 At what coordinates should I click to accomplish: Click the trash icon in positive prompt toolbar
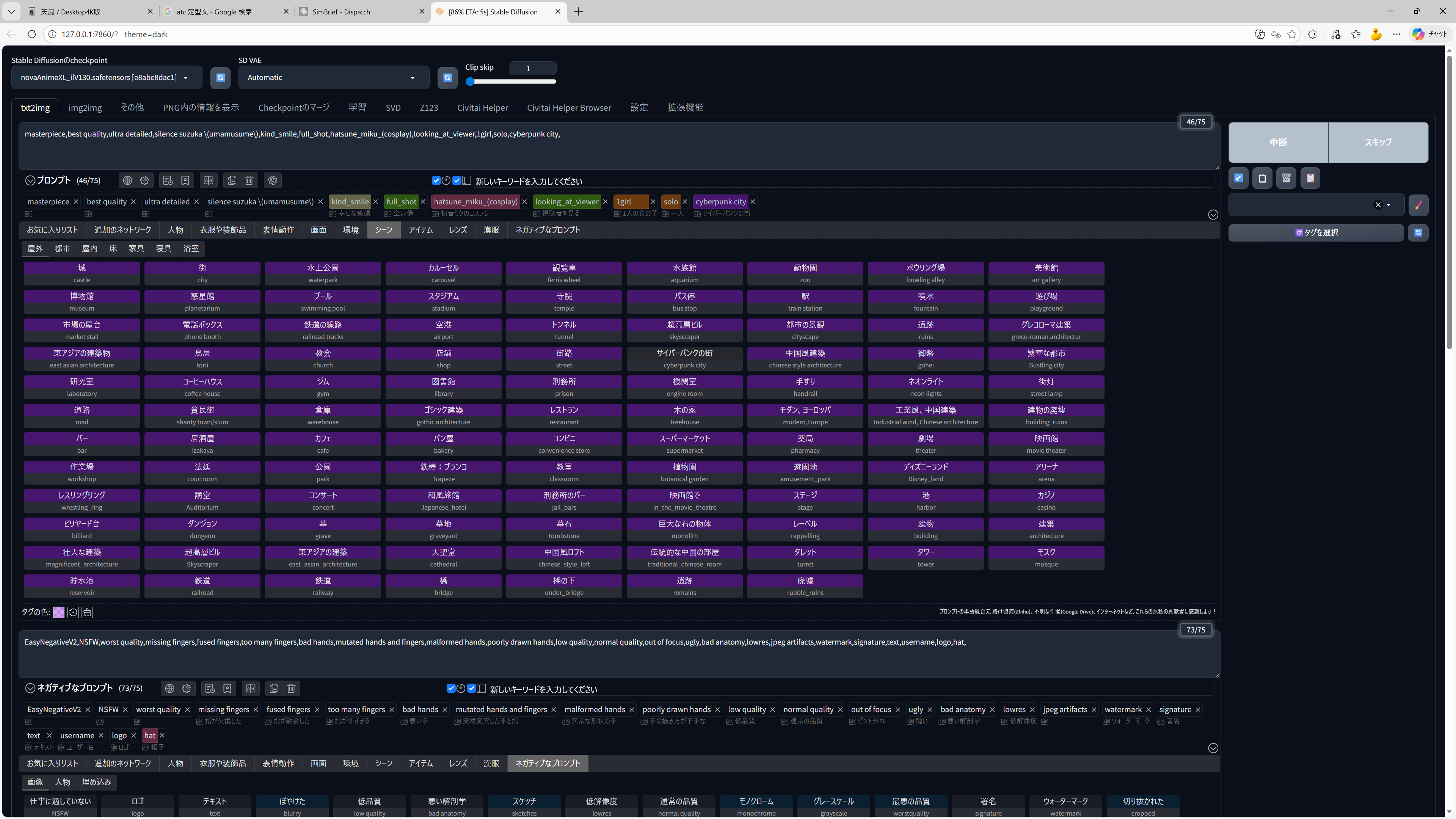coord(249,180)
